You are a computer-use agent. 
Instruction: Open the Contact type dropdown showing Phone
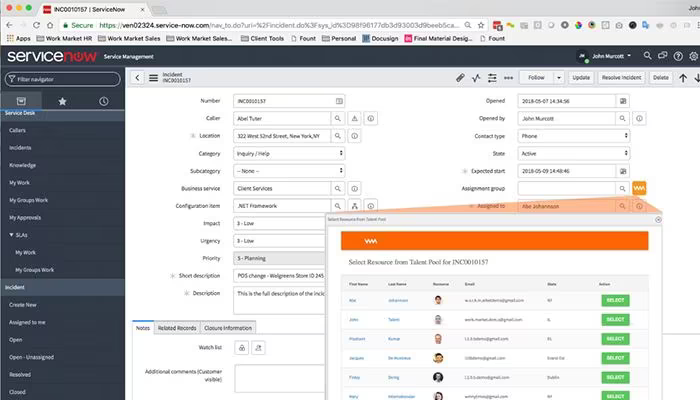(574, 136)
